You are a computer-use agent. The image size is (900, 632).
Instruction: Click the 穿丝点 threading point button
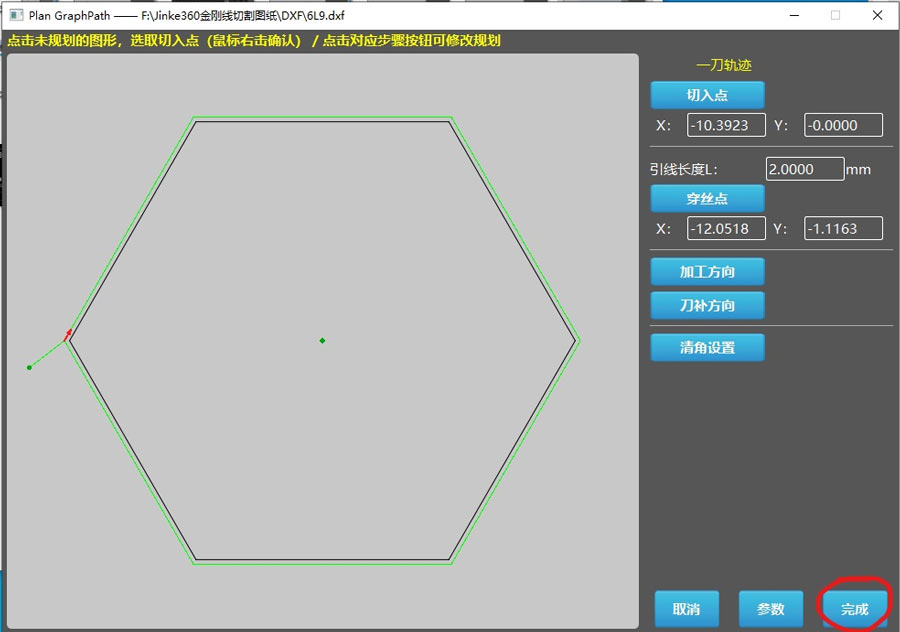tap(707, 199)
